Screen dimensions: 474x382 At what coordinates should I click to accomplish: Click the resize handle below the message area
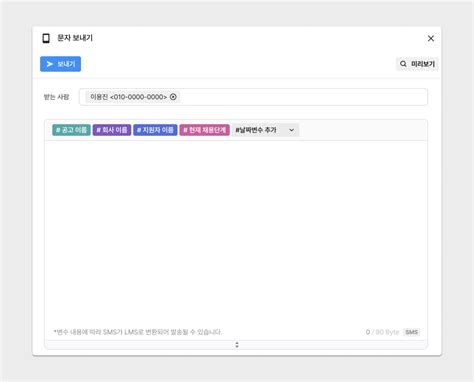pyautogui.click(x=237, y=345)
